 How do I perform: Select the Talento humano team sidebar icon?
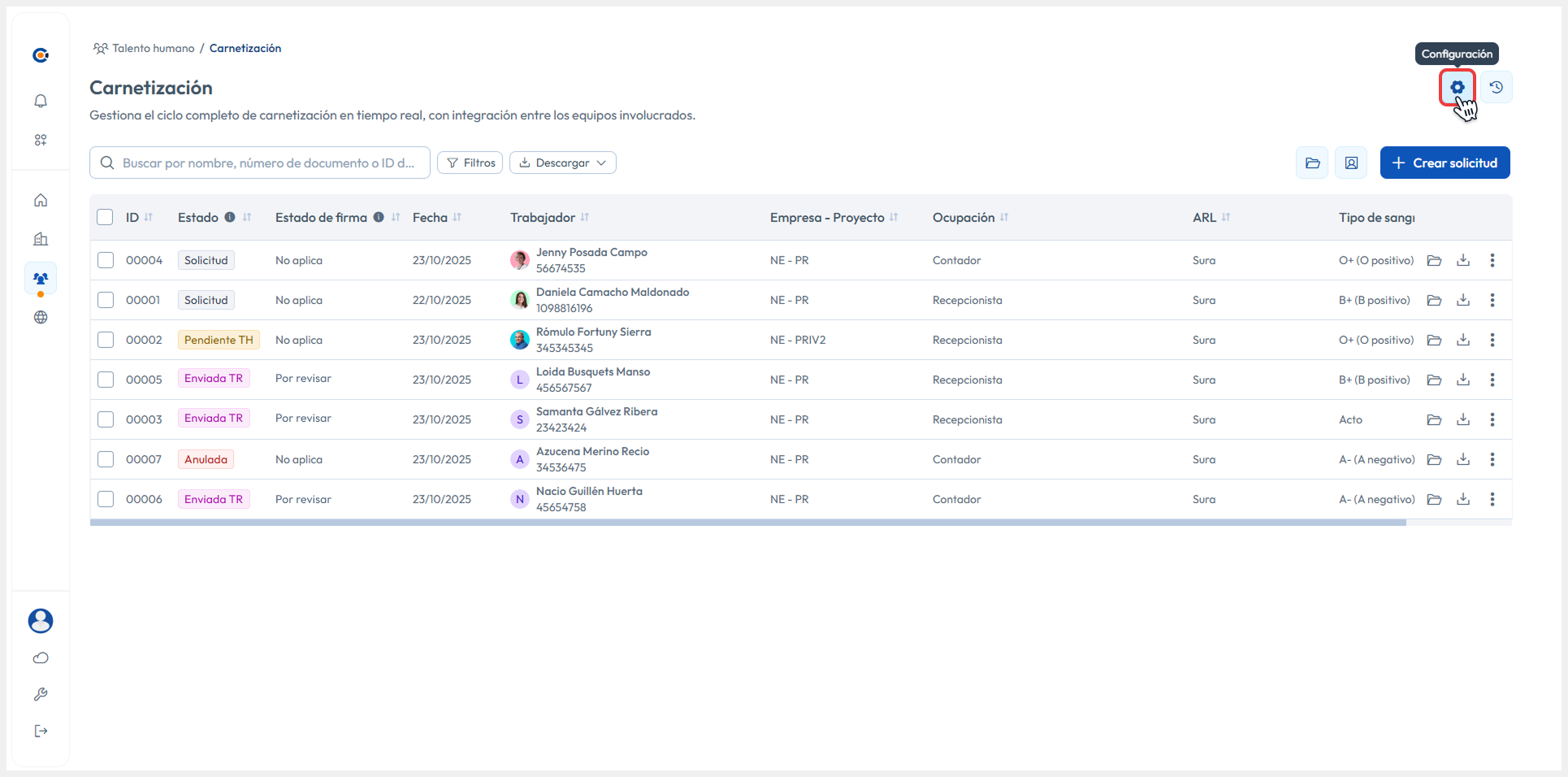[41, 278]
